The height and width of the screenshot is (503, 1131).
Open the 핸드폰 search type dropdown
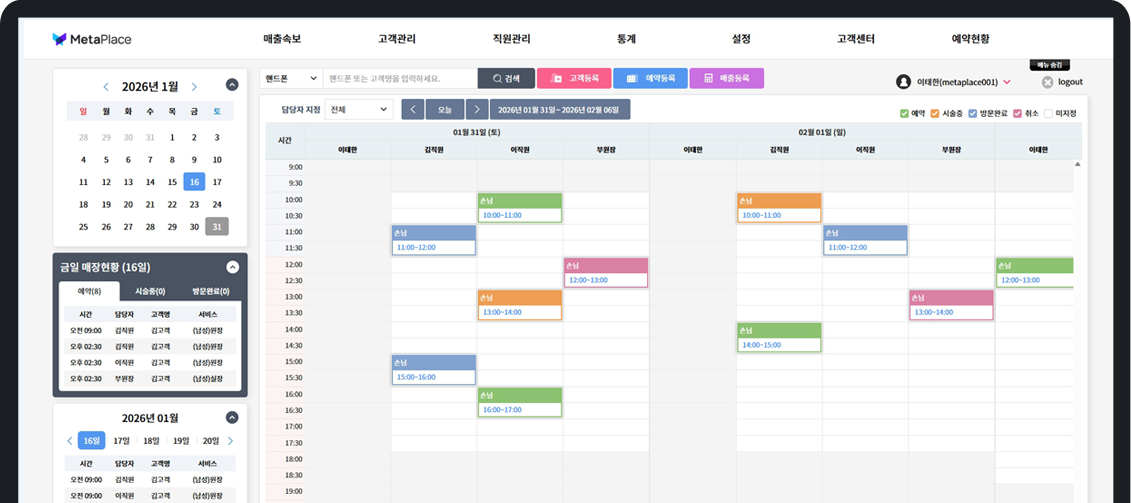pos(290,78)
